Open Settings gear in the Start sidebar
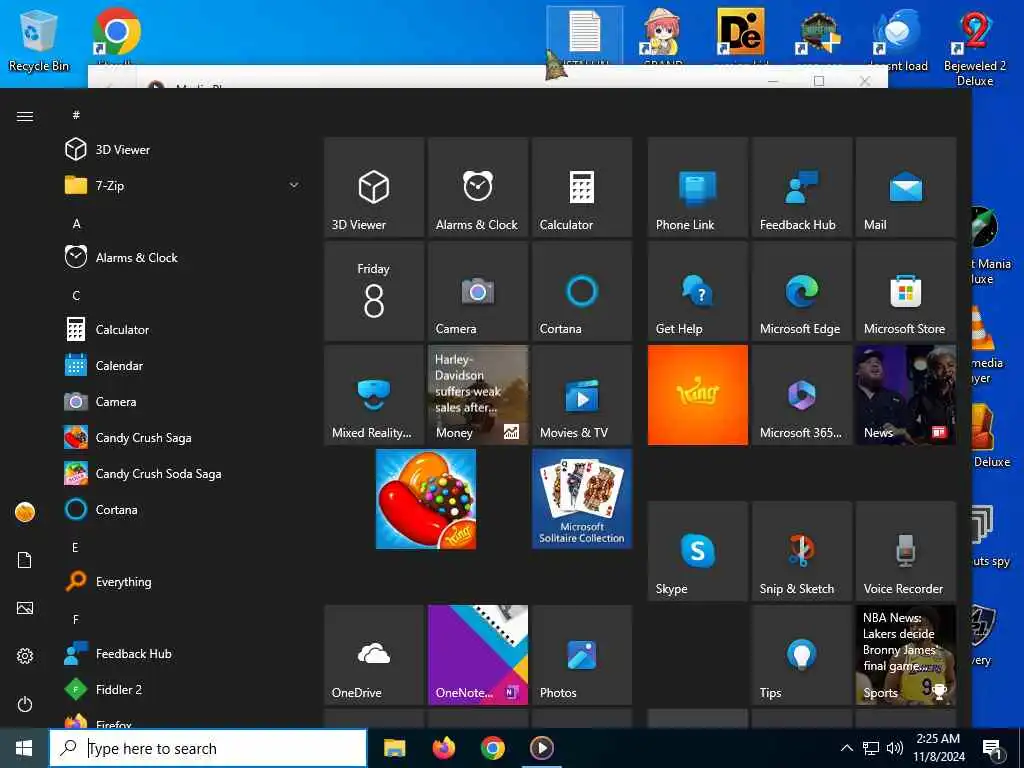1024x768 pixels. tap(25, 656)
